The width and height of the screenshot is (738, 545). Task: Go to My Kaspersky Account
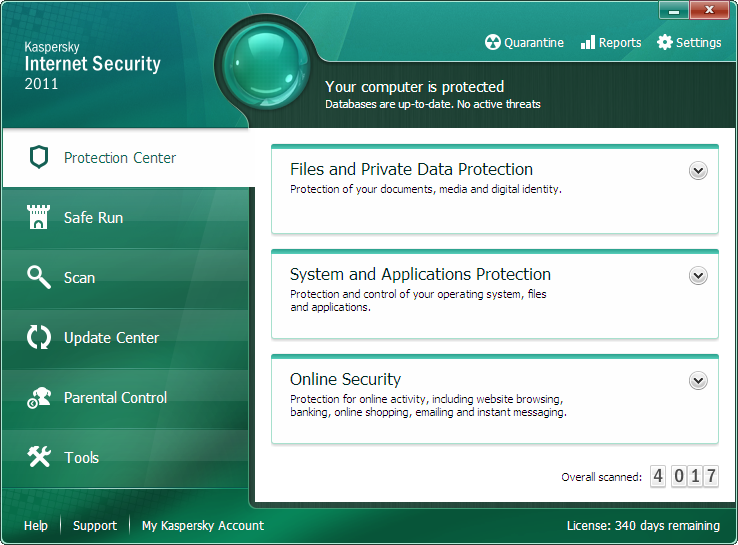[x=203, y=526]
